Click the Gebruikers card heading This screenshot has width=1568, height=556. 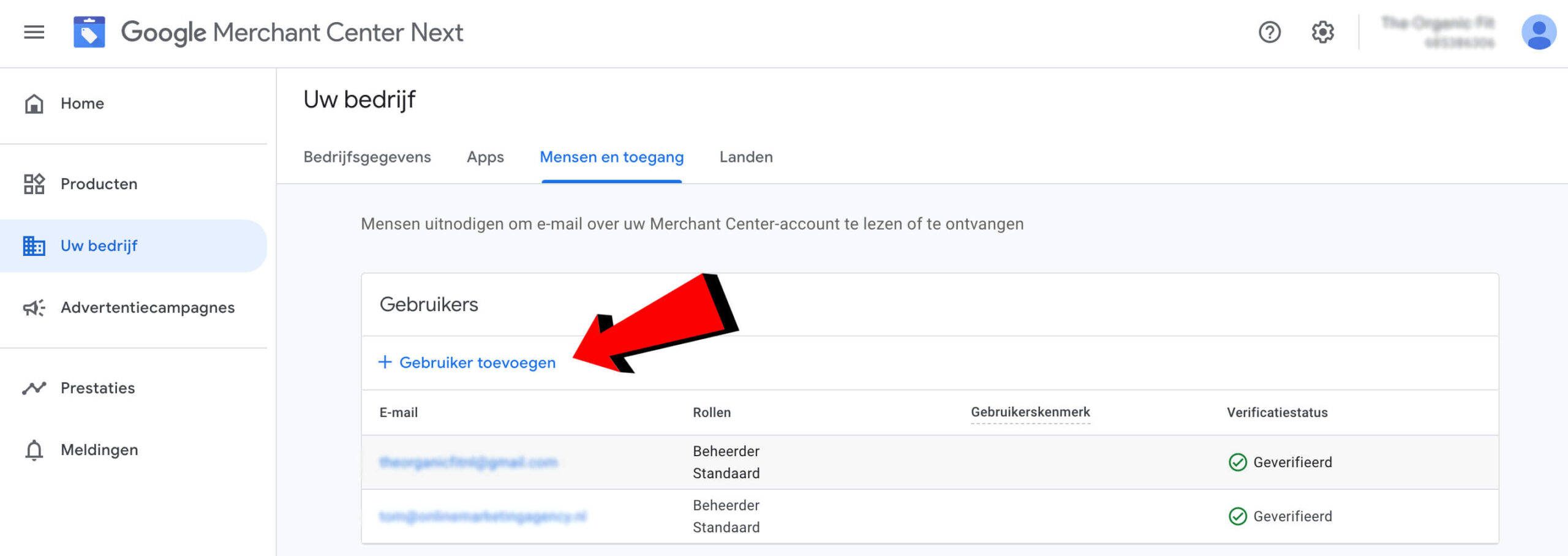point(429,304)
